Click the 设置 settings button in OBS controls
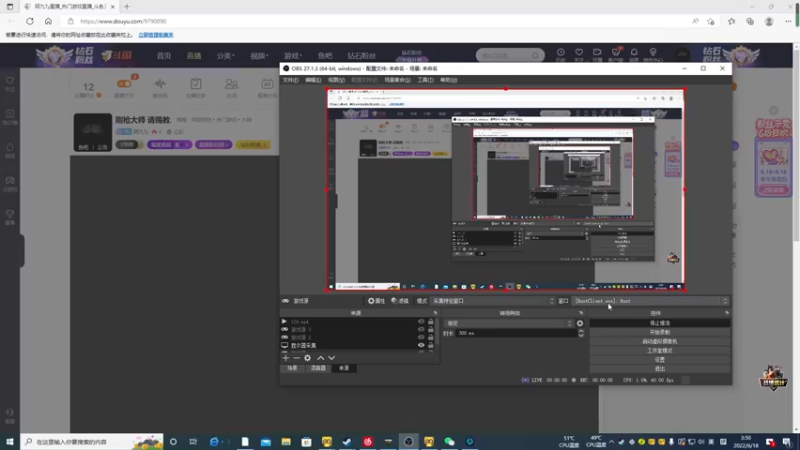Viewport: 800px width, 450px height. point(660,360)
